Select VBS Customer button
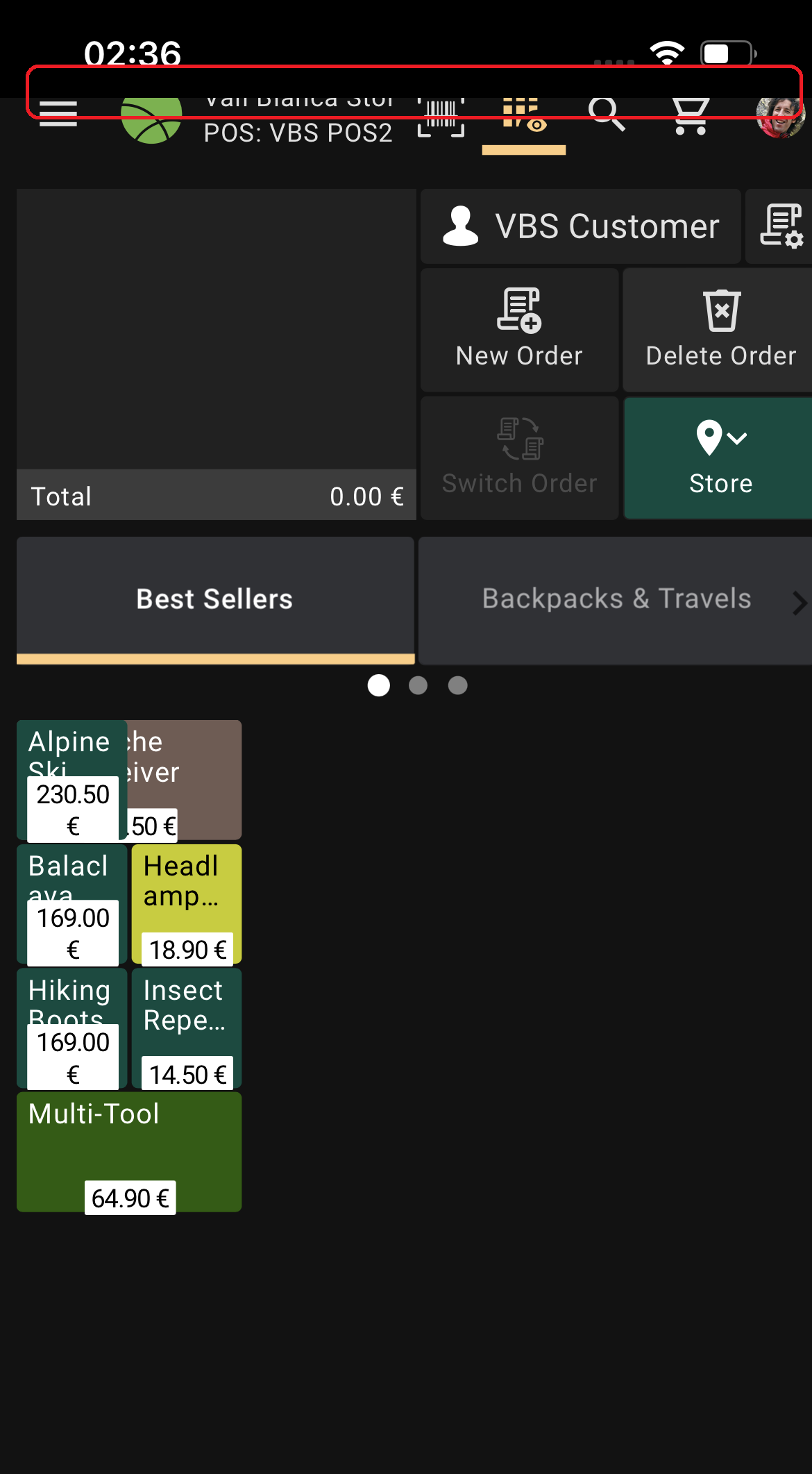The width and height of the screenshot is (812, 1474). [x=581, y=226]
